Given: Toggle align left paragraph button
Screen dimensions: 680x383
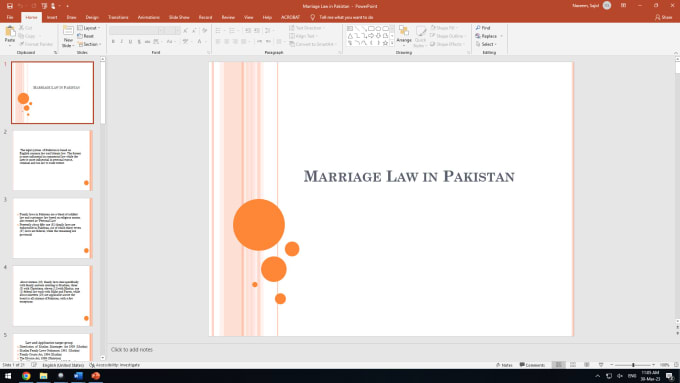Looking at the screenshot, I should coord(218,42).
